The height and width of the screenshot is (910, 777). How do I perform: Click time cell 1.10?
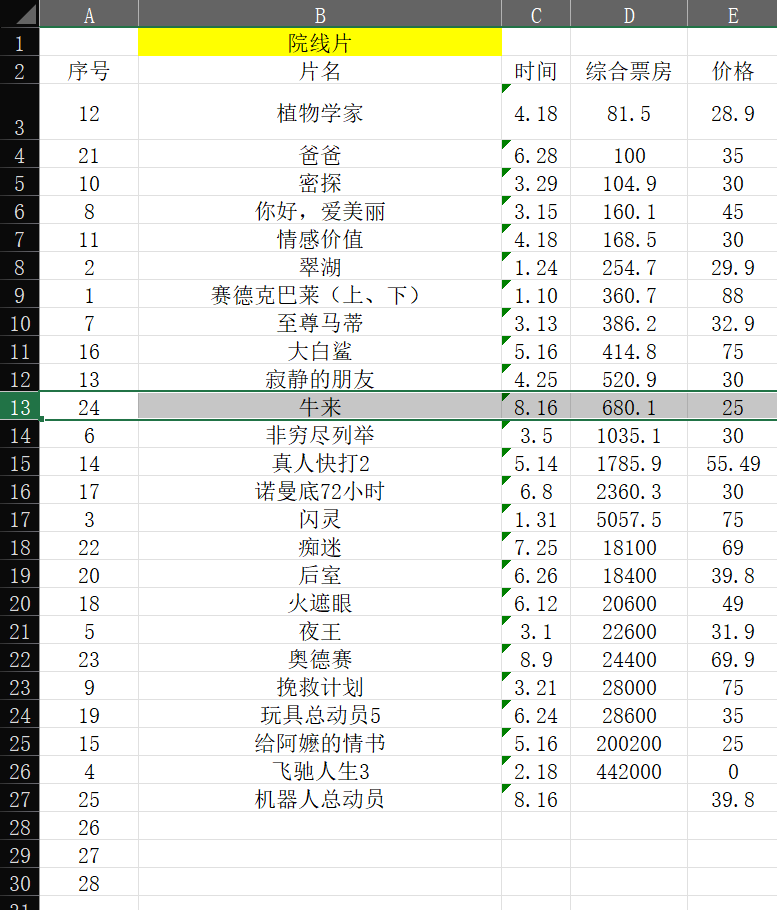pos(536,295)
